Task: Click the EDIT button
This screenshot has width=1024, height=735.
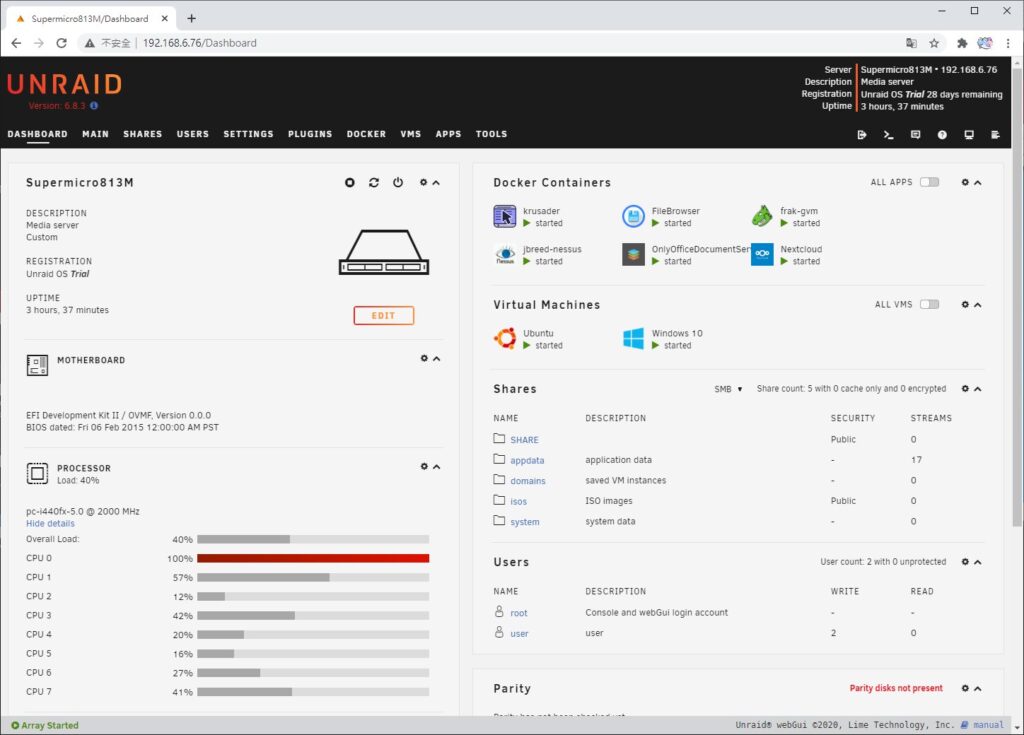Action: pos(383,315)
